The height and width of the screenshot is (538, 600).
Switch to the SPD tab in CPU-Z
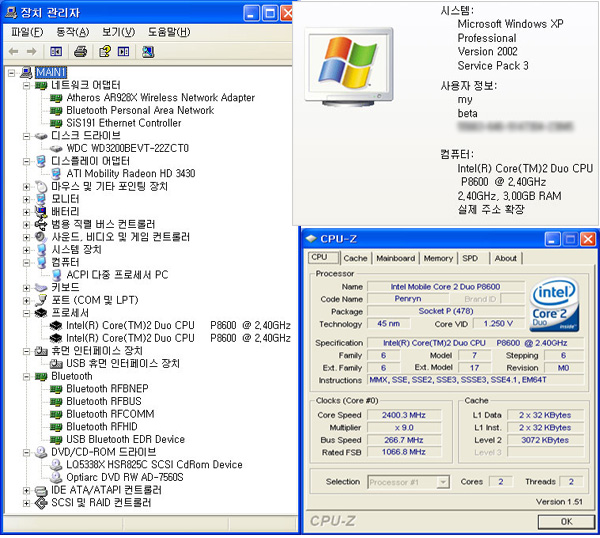(x=470, y=258)
